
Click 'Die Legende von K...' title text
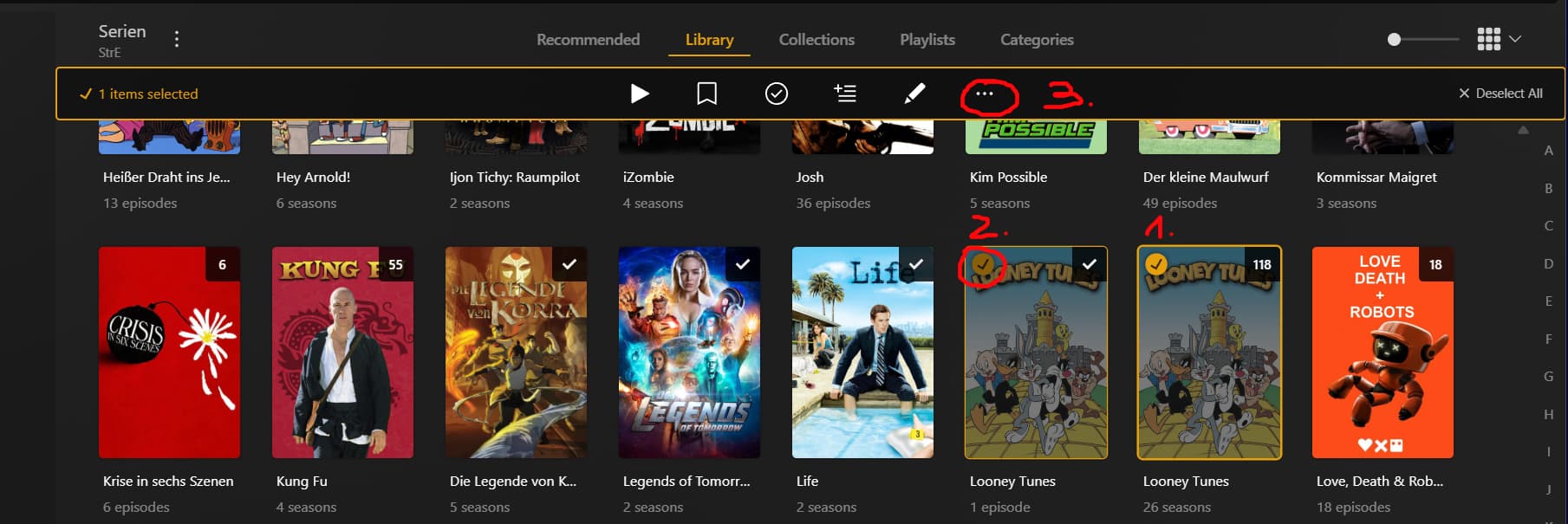tap(513, 481)
